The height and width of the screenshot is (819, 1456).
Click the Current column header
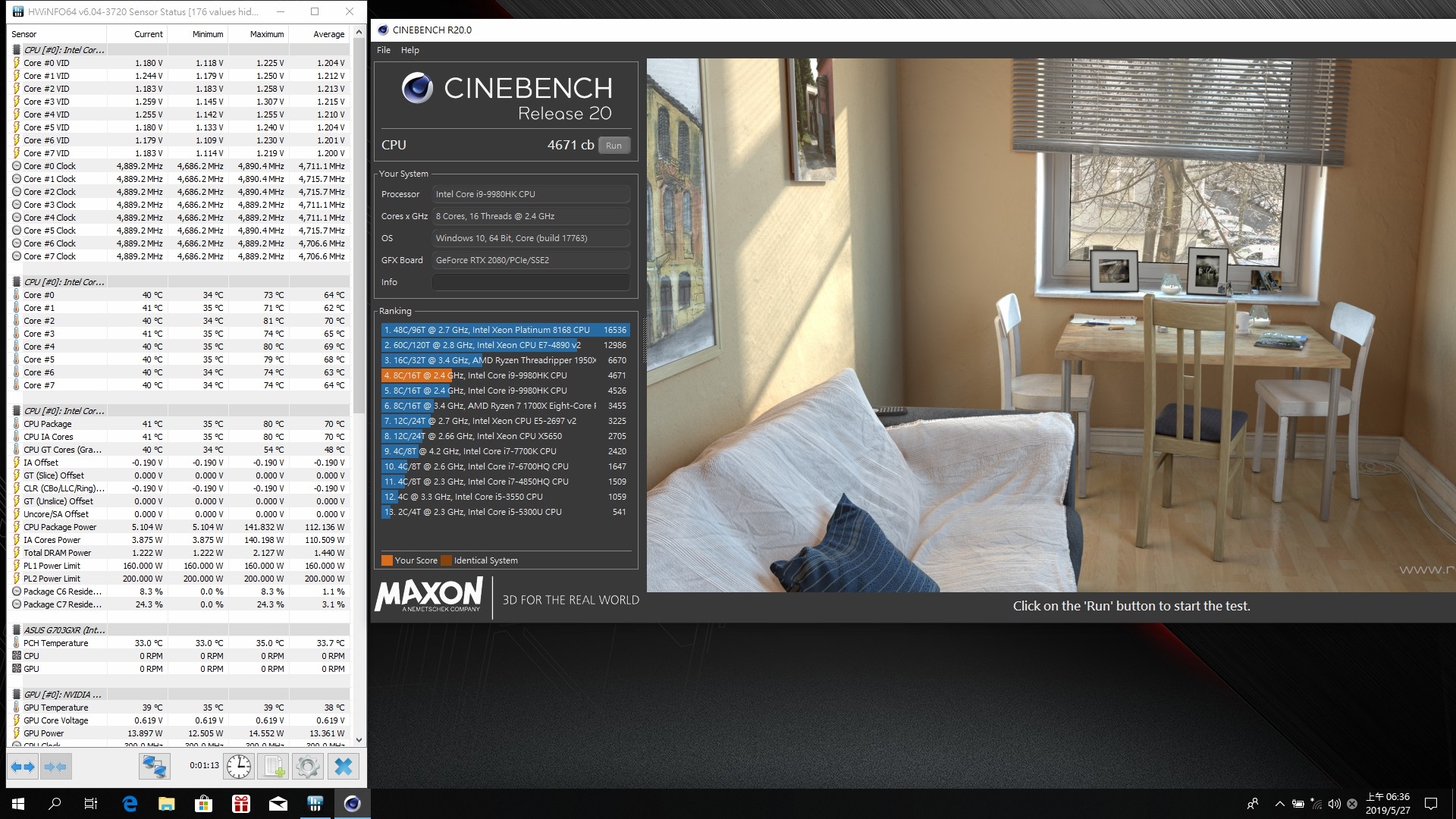(x=137, y=34)
